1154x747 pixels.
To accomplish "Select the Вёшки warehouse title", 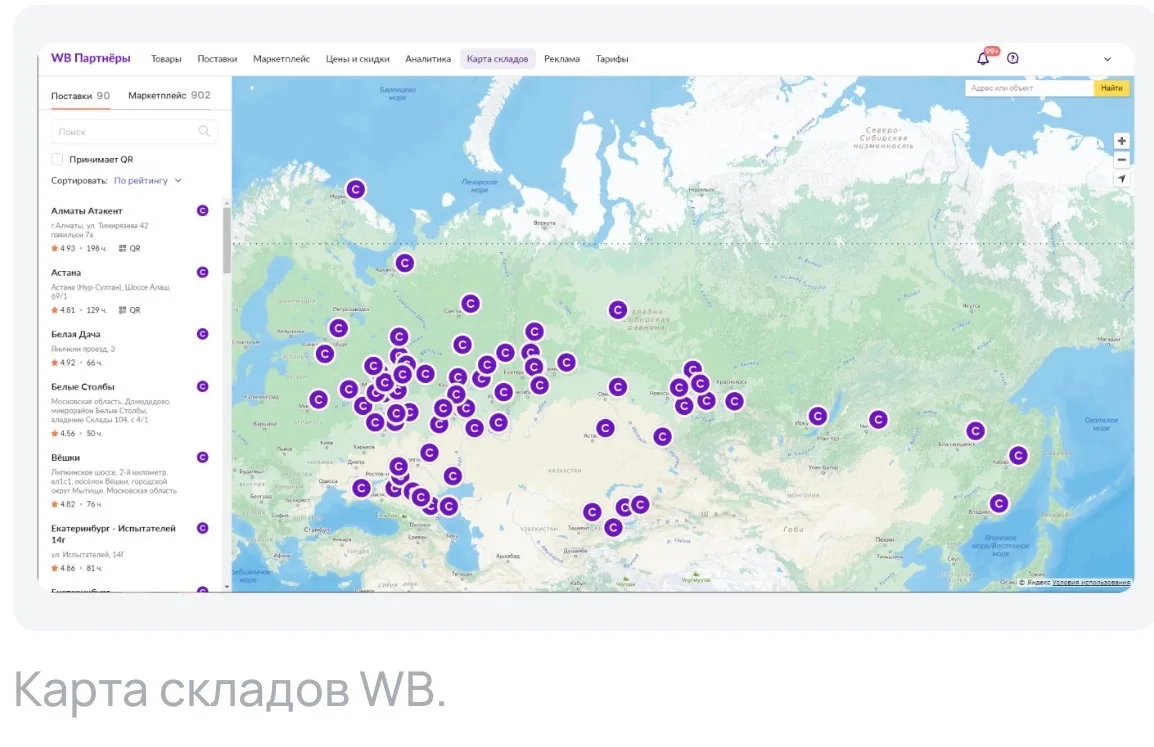I will pos(66,457).
